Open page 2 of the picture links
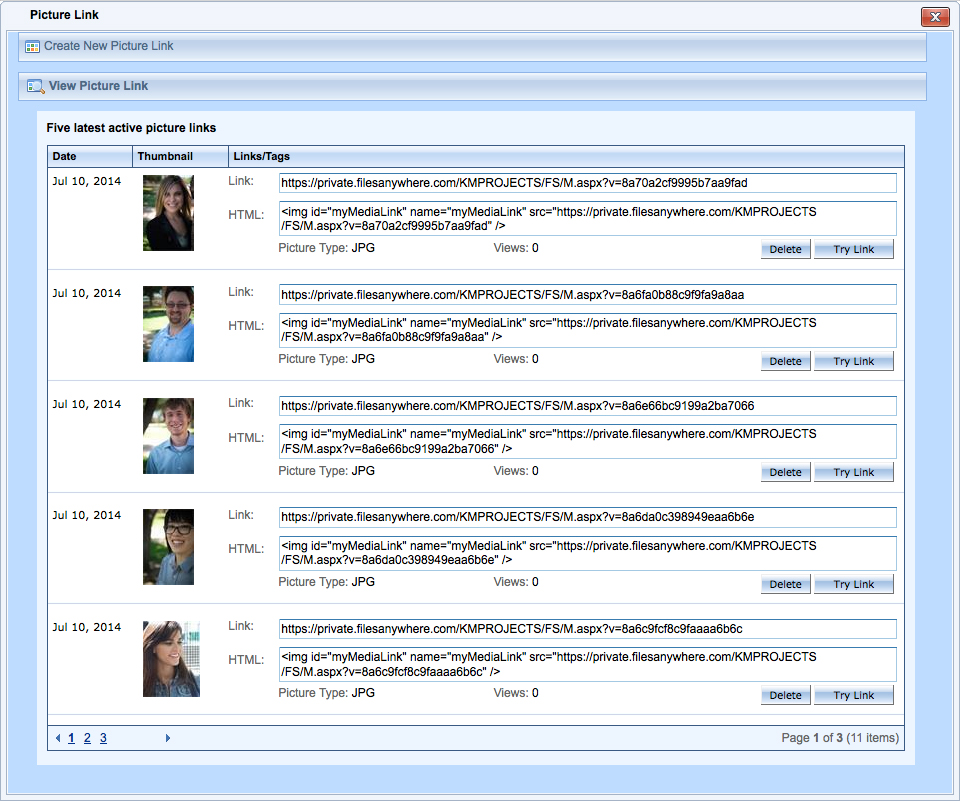This screenshot has height=801, width=960. [88, 738]
